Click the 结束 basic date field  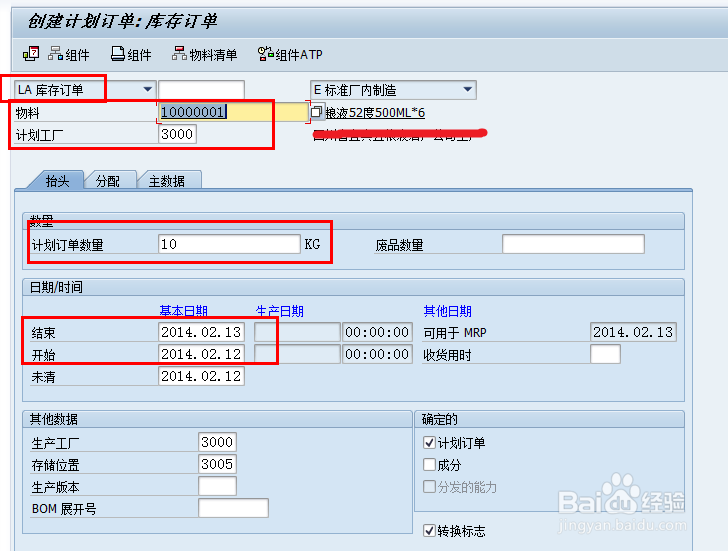point(202,332)
